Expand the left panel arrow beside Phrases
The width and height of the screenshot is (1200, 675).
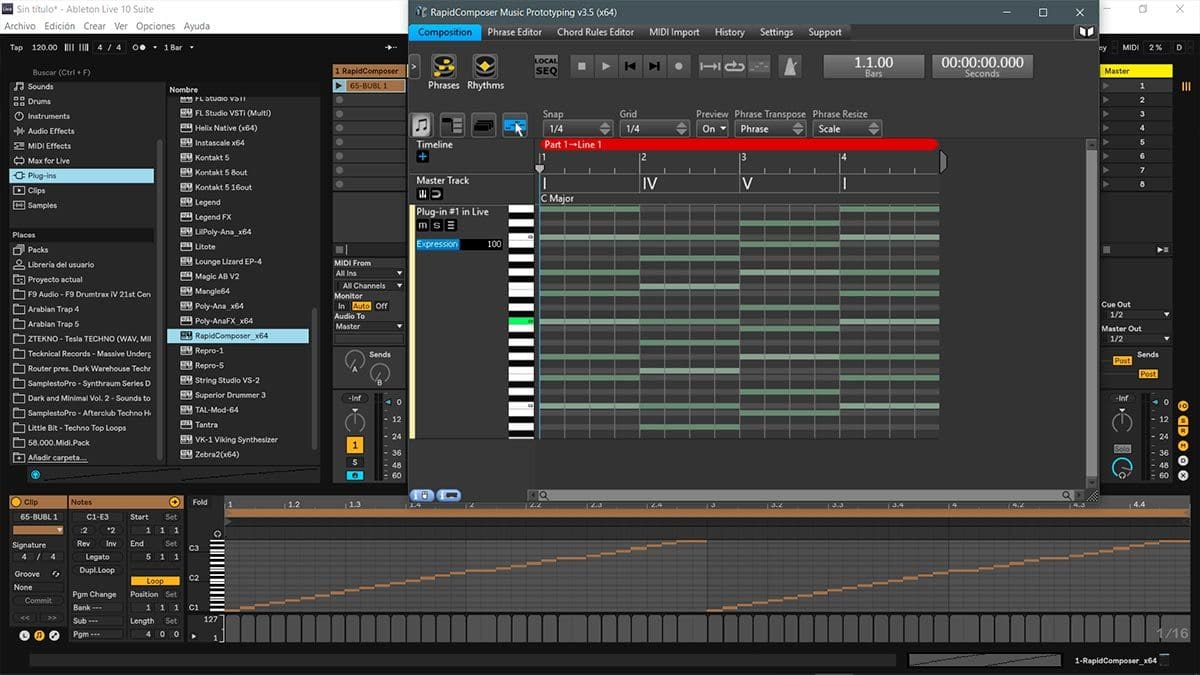414,68
